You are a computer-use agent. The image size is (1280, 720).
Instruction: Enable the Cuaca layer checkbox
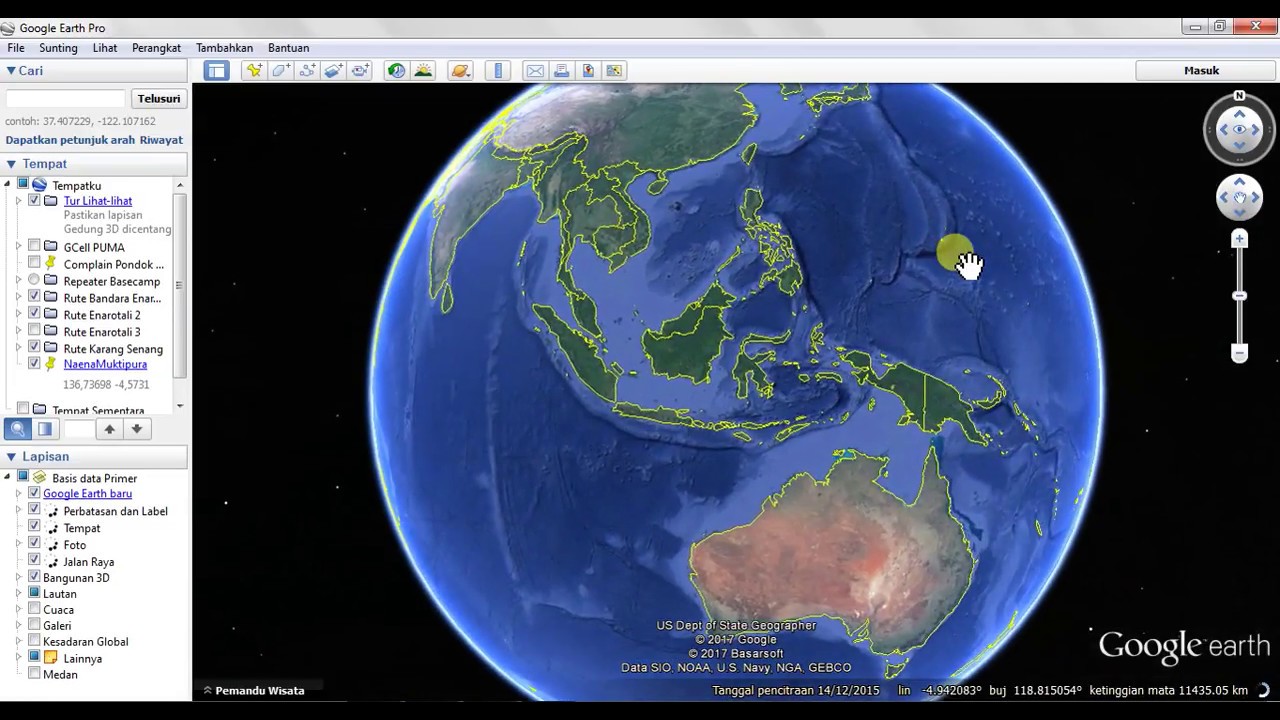[34, 609]
